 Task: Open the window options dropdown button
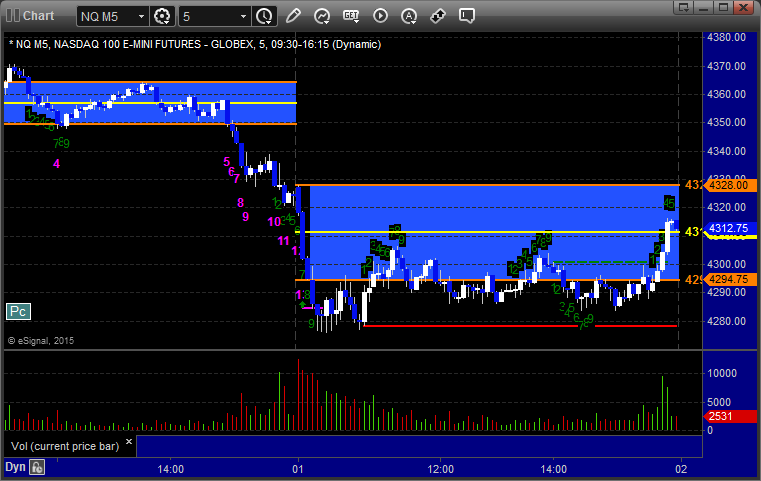(x=684, y=7)
